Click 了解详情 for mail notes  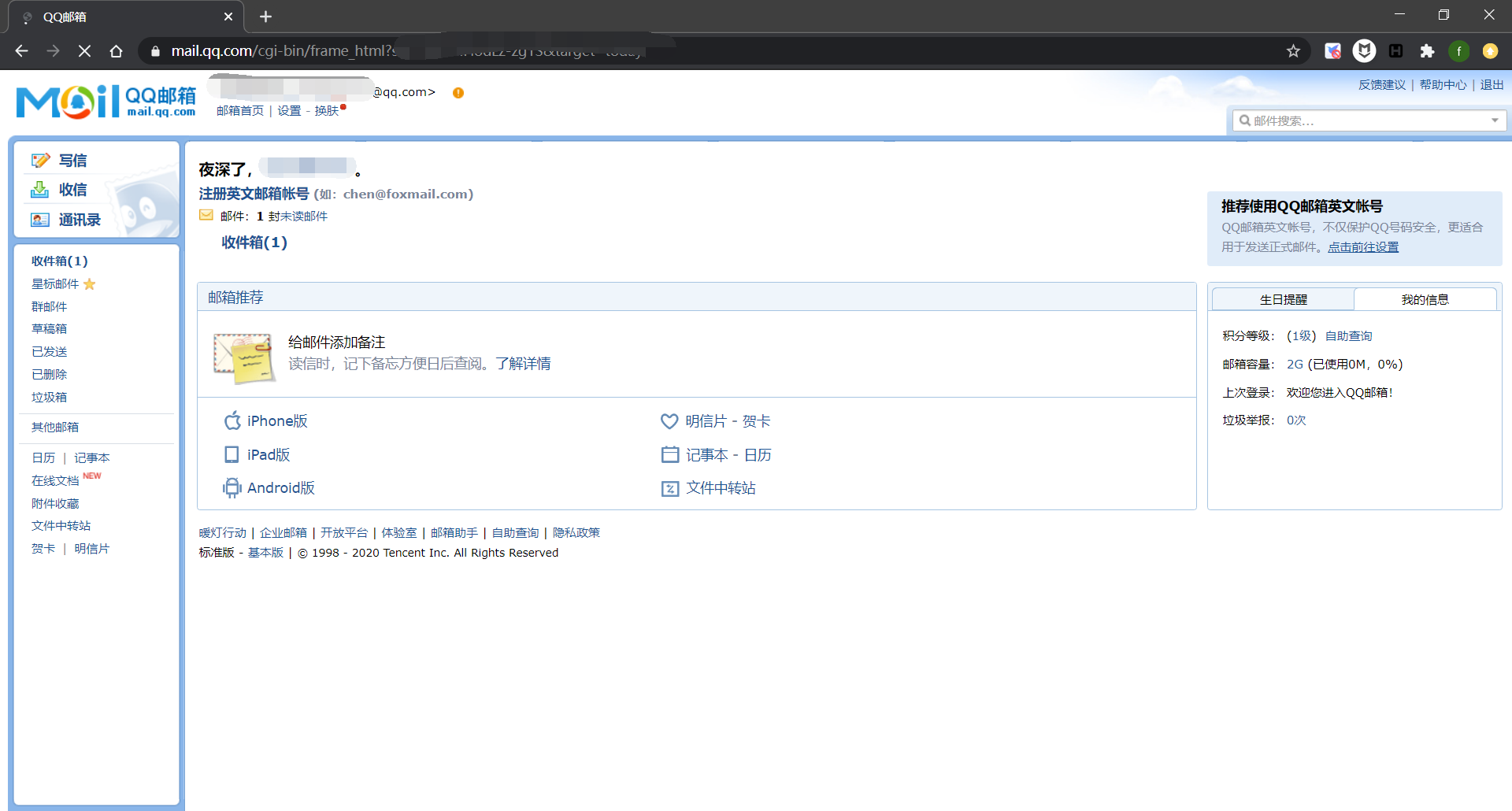point(523,364)
